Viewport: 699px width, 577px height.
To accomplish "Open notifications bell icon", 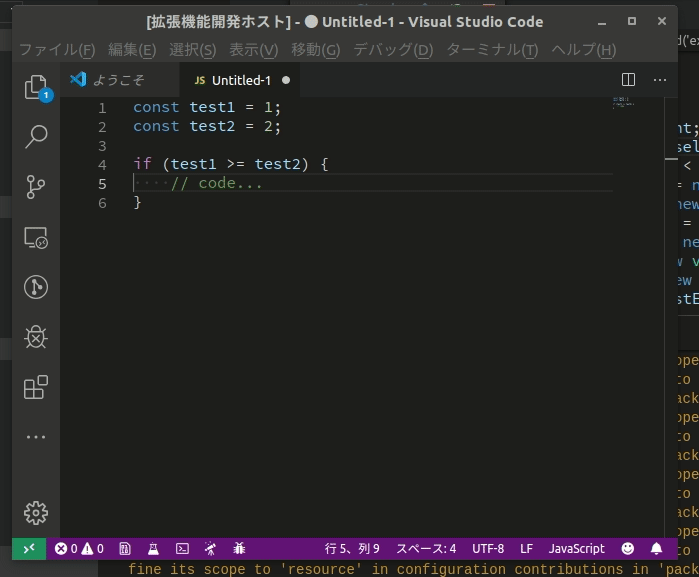I will click(x=656, y=548).
